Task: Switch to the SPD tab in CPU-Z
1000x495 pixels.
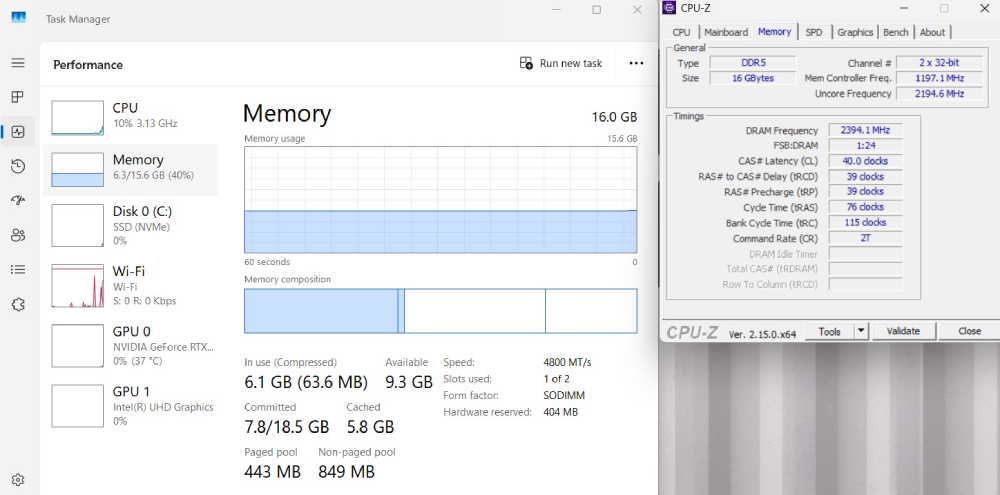Action: 814,32
